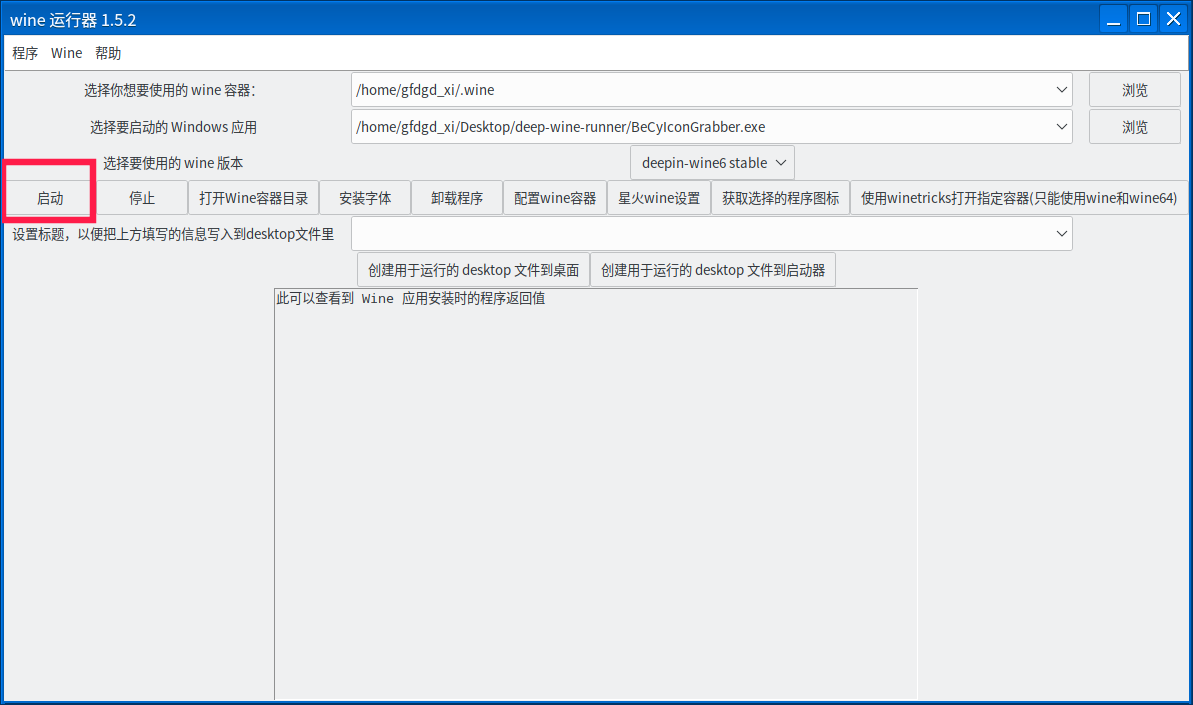This screenshot has width=1193, height=705.
Task: Click 使用winetricks打开指定容器 button
Action: [1019, 198]
